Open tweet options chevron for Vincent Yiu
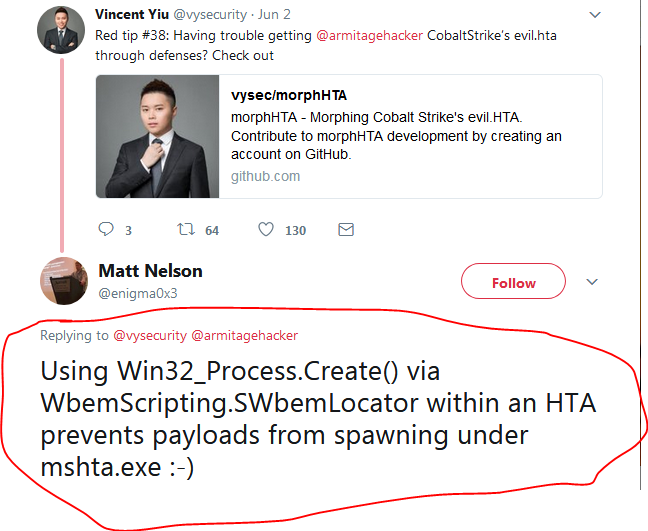Viewport: 648px width, 531px height. click(x=595, y=15)
